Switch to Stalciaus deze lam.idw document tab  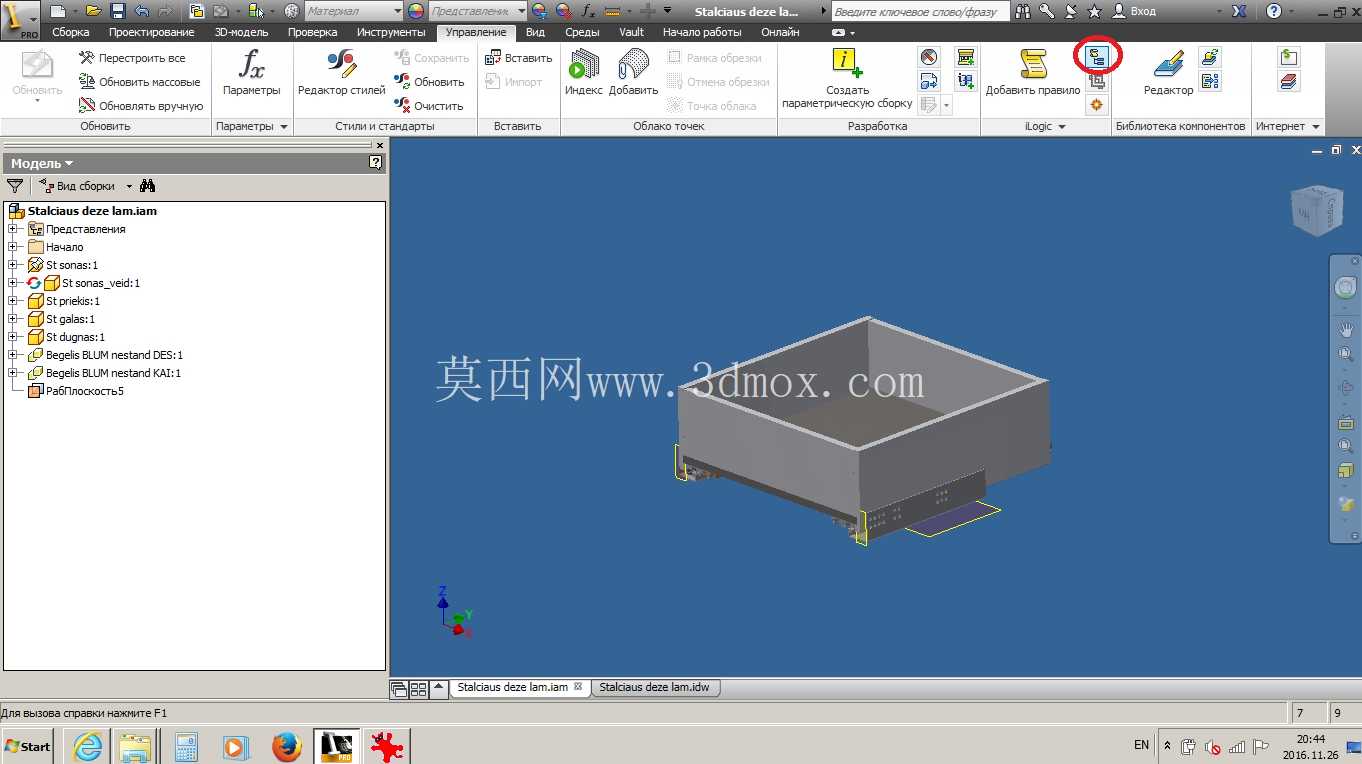tap(656, 688)
